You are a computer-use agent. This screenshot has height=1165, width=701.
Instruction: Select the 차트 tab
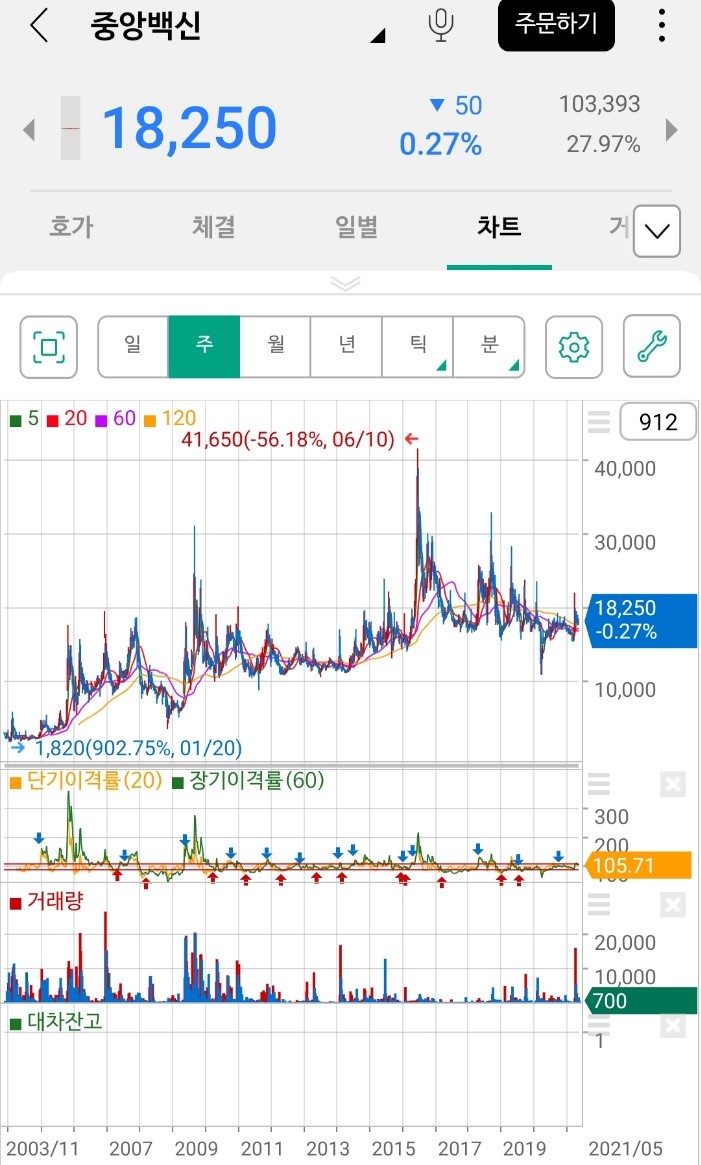click(x=499, y=227)
